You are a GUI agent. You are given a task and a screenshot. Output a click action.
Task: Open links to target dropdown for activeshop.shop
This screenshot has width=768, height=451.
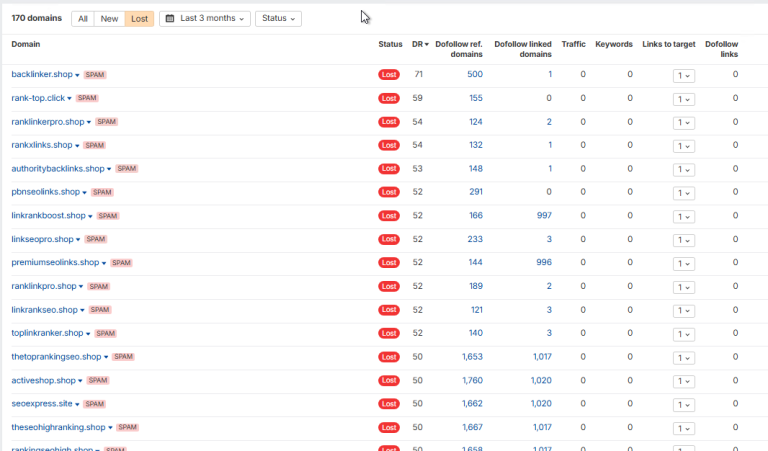(x=684, y=381)
